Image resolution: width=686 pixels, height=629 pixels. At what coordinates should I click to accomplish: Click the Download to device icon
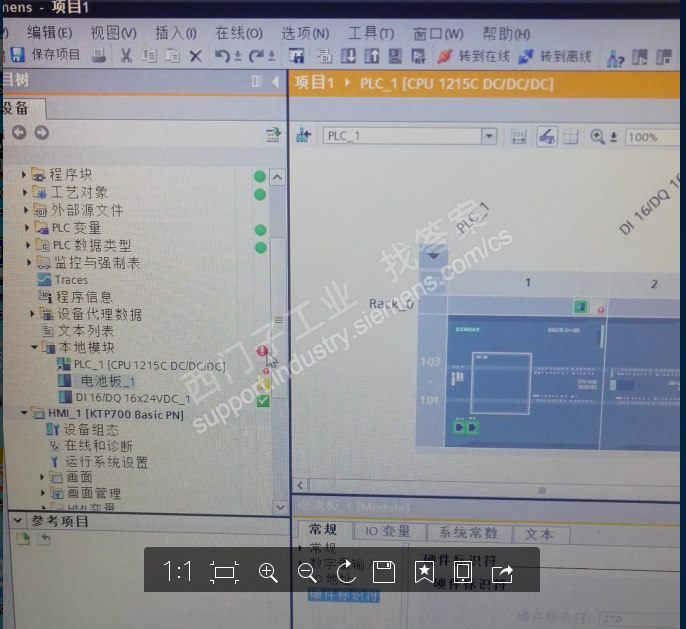click(x=348, y=56)
